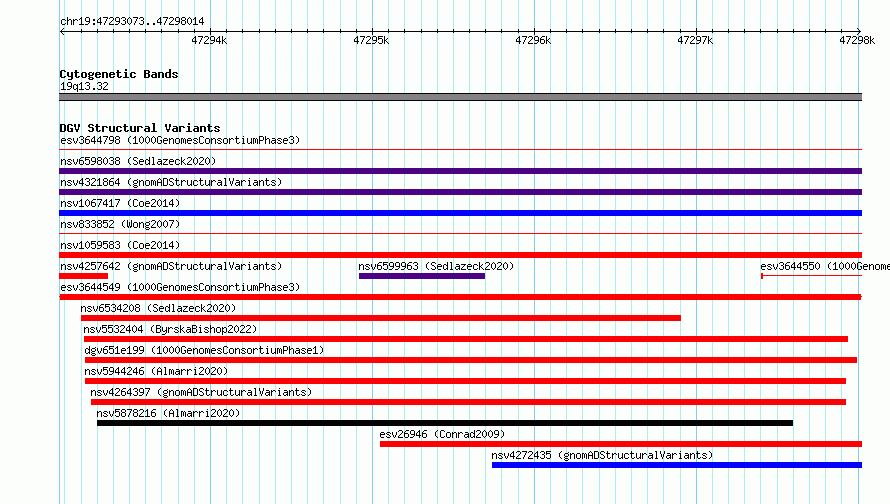Click the 47295k ruler mark
890x504 pixels.
point(371,40)
